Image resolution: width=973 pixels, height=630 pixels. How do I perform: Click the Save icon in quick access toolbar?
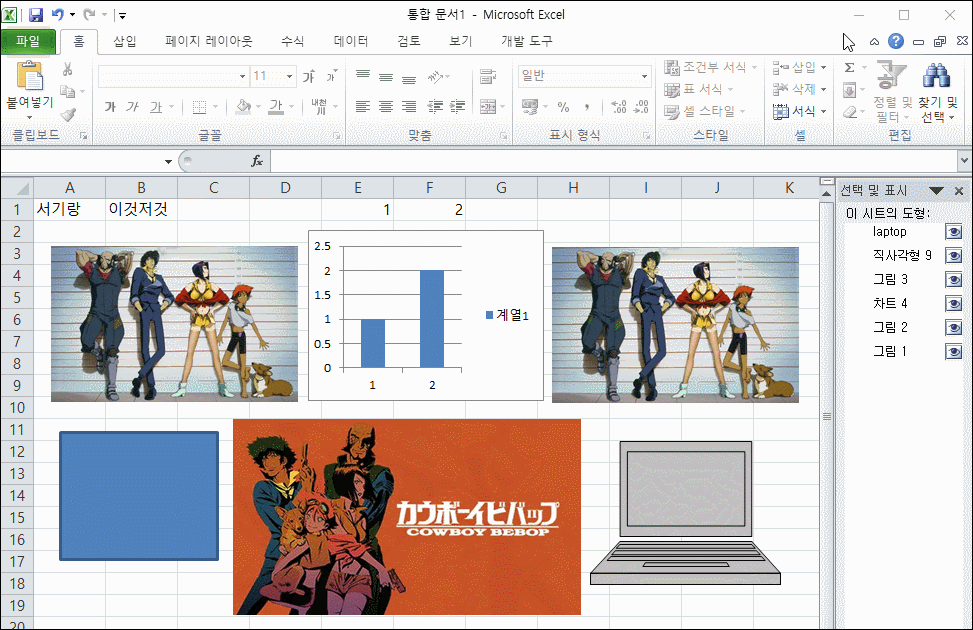(x=36, y=14)
